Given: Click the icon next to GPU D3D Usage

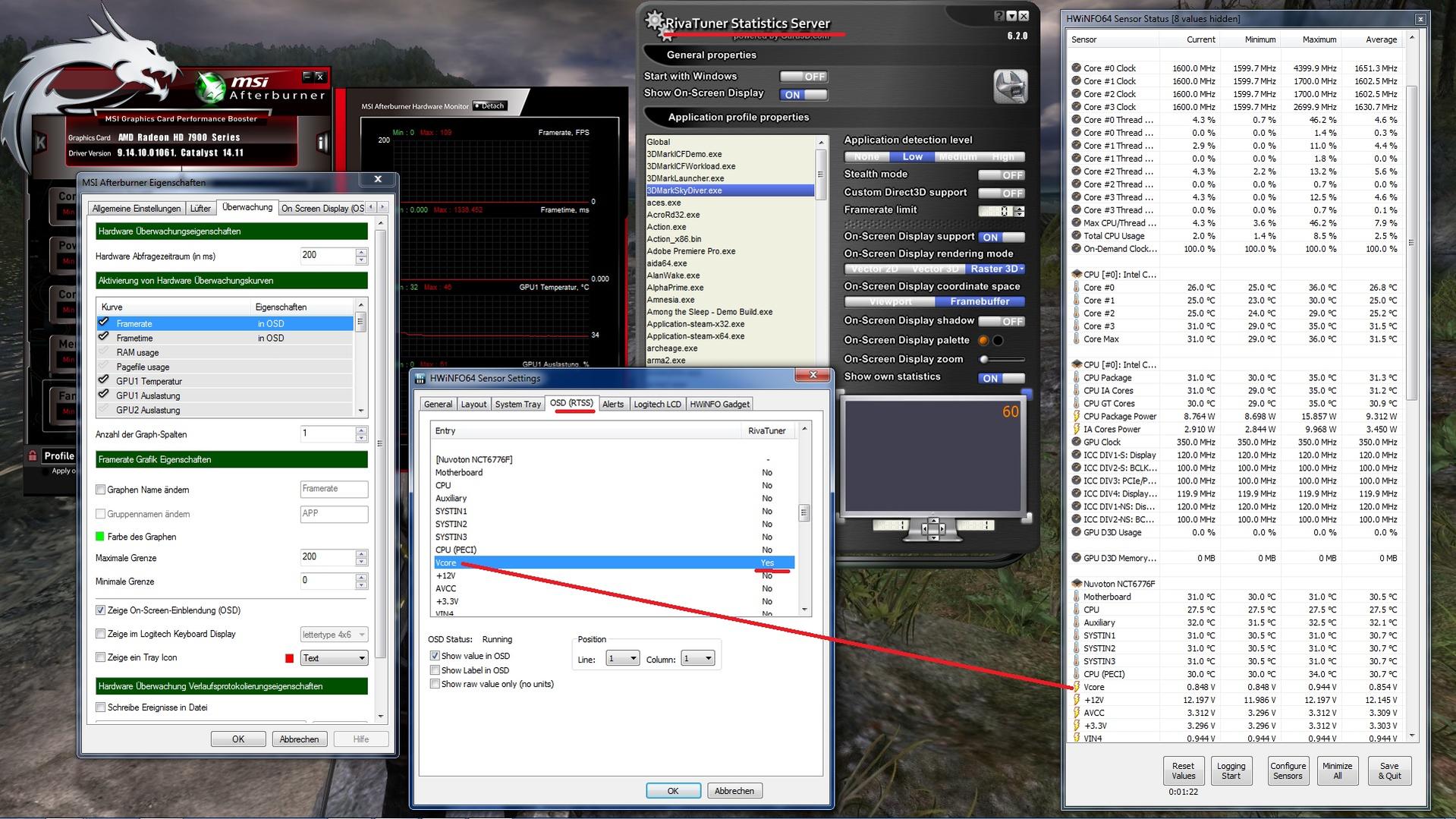Looking at the screenshot, I should pyautogui.click(x=1076, y=532).
